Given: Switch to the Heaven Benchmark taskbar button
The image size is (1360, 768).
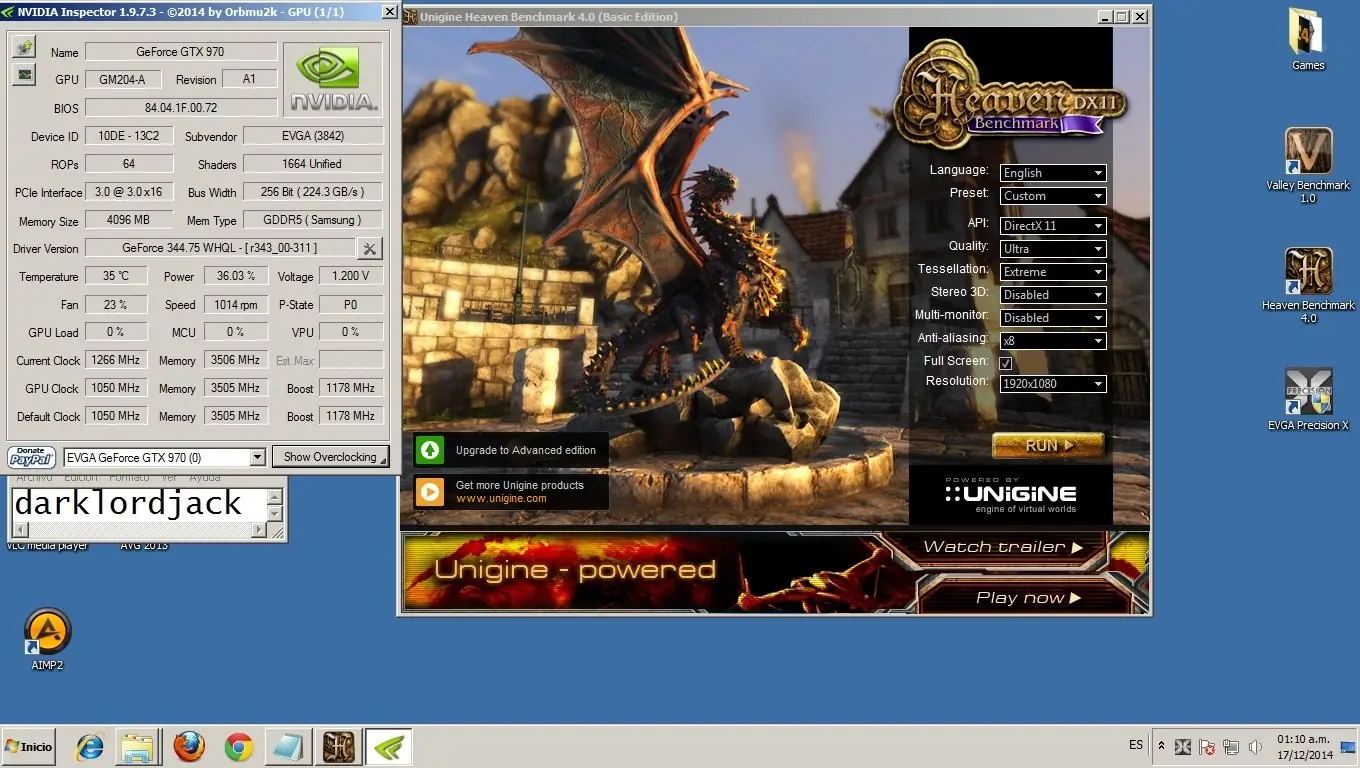Looking at the screenshot, I should [x=338, y=747].
